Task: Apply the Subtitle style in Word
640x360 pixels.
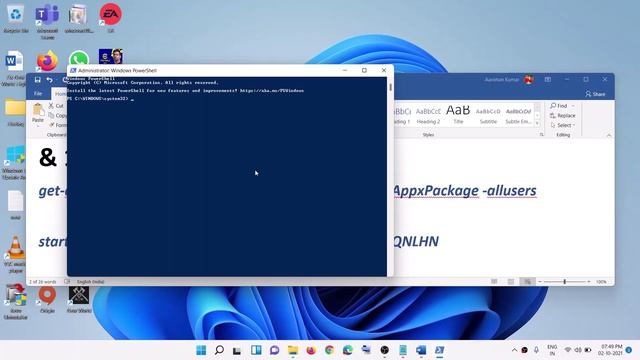Action: [488, 115]
